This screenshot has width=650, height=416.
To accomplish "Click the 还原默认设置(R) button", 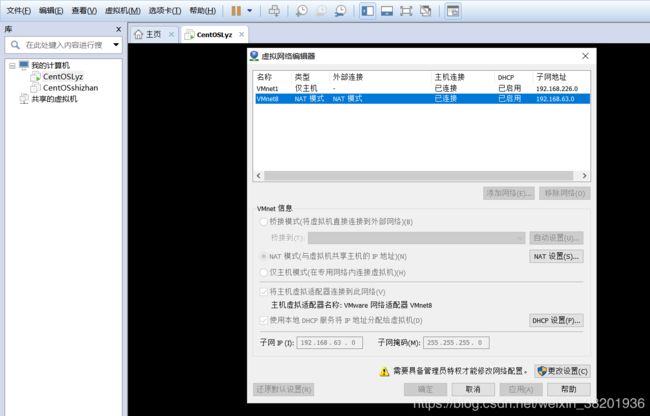I will (x=284, y=389).
